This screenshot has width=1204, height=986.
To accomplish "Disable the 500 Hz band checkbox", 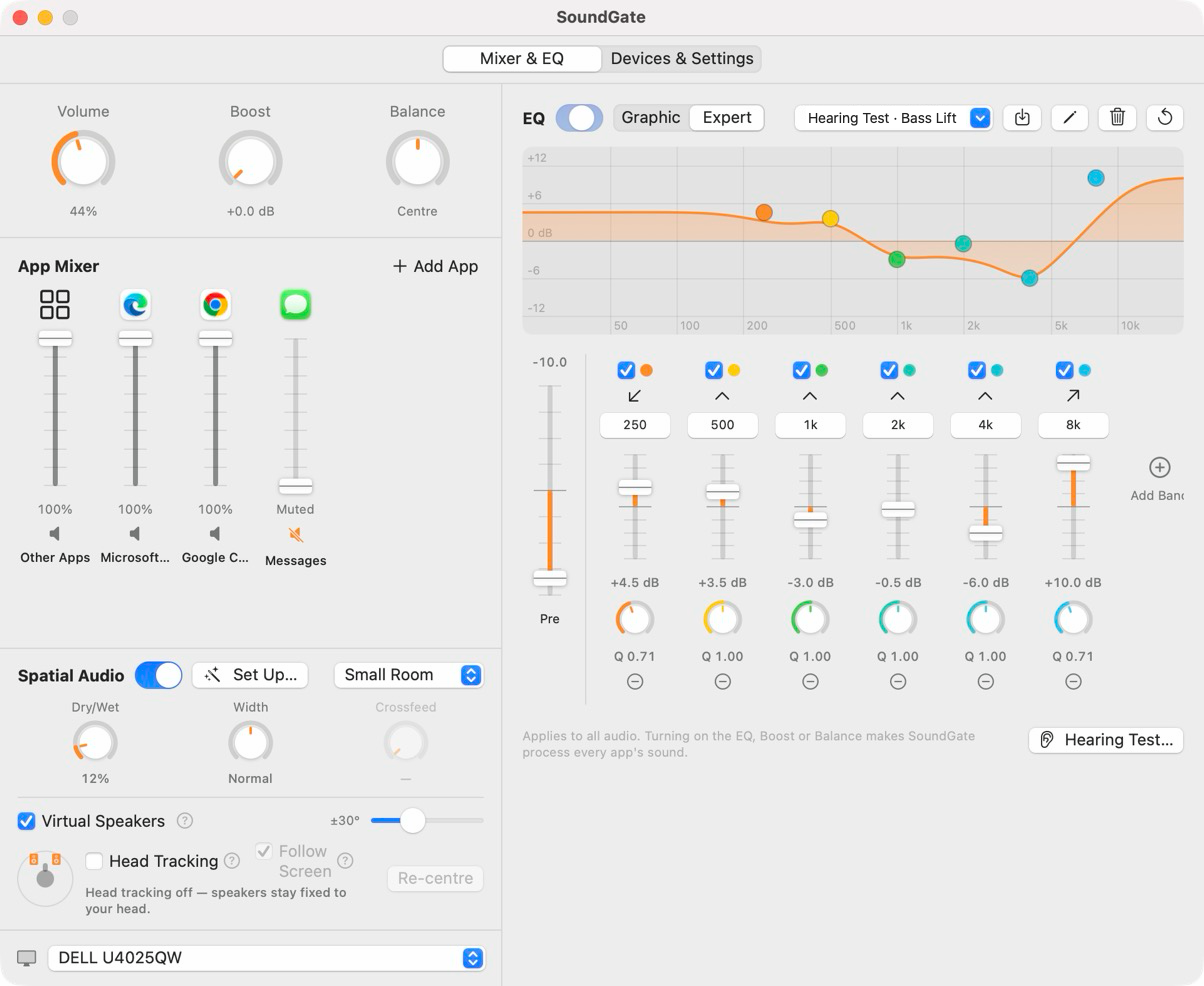I will click(714, 370).
